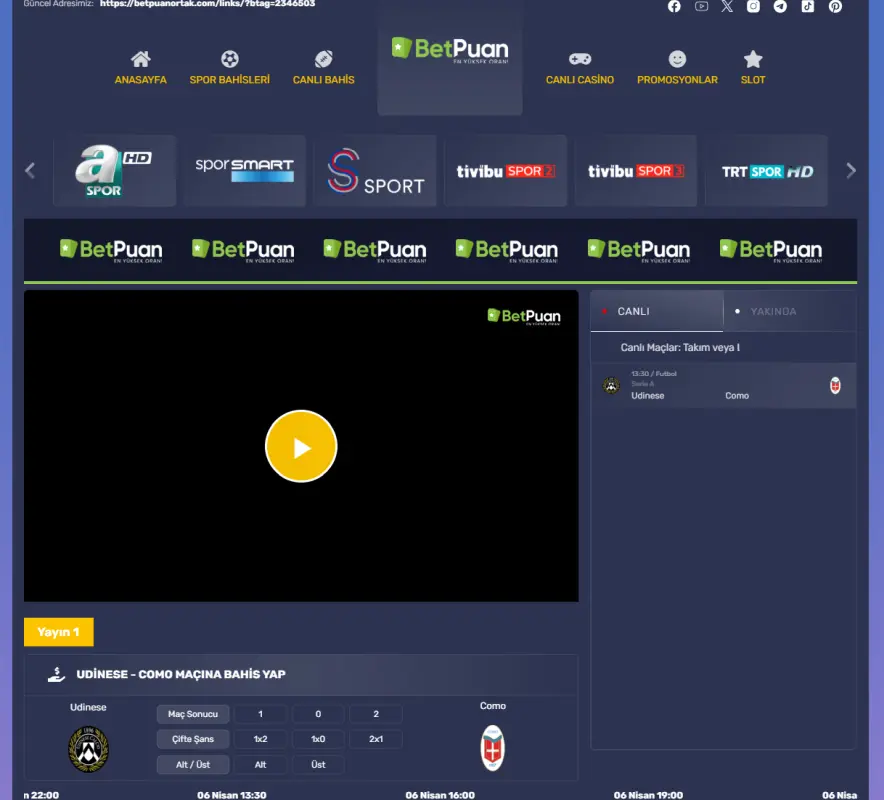
Task: Select the 2x1 Çifte Şans option
Action: tap(375, 739)
